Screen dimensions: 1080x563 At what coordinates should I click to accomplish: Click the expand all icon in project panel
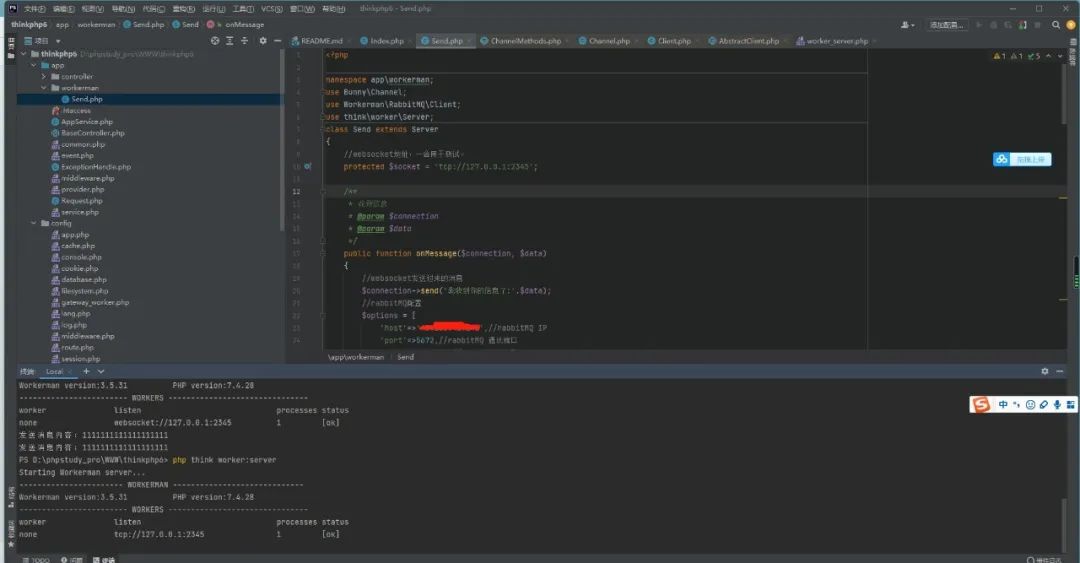point(229,41)
